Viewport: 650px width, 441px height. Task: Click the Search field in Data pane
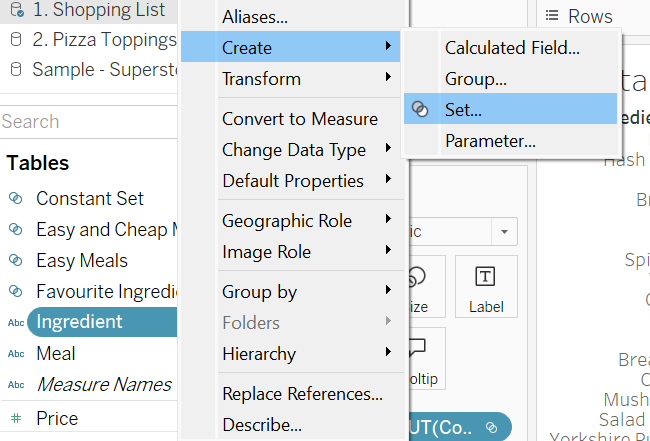85,122
